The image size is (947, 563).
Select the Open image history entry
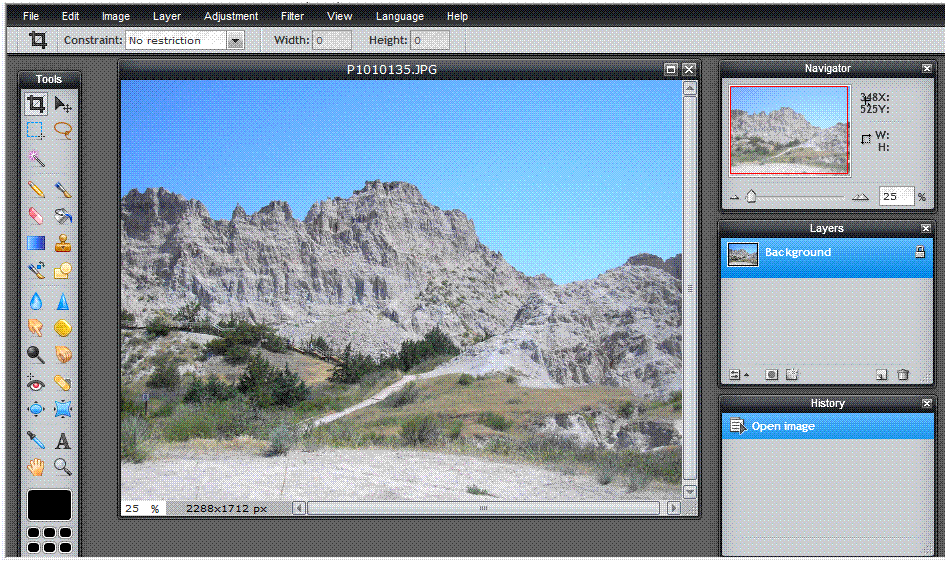point(783,427)
